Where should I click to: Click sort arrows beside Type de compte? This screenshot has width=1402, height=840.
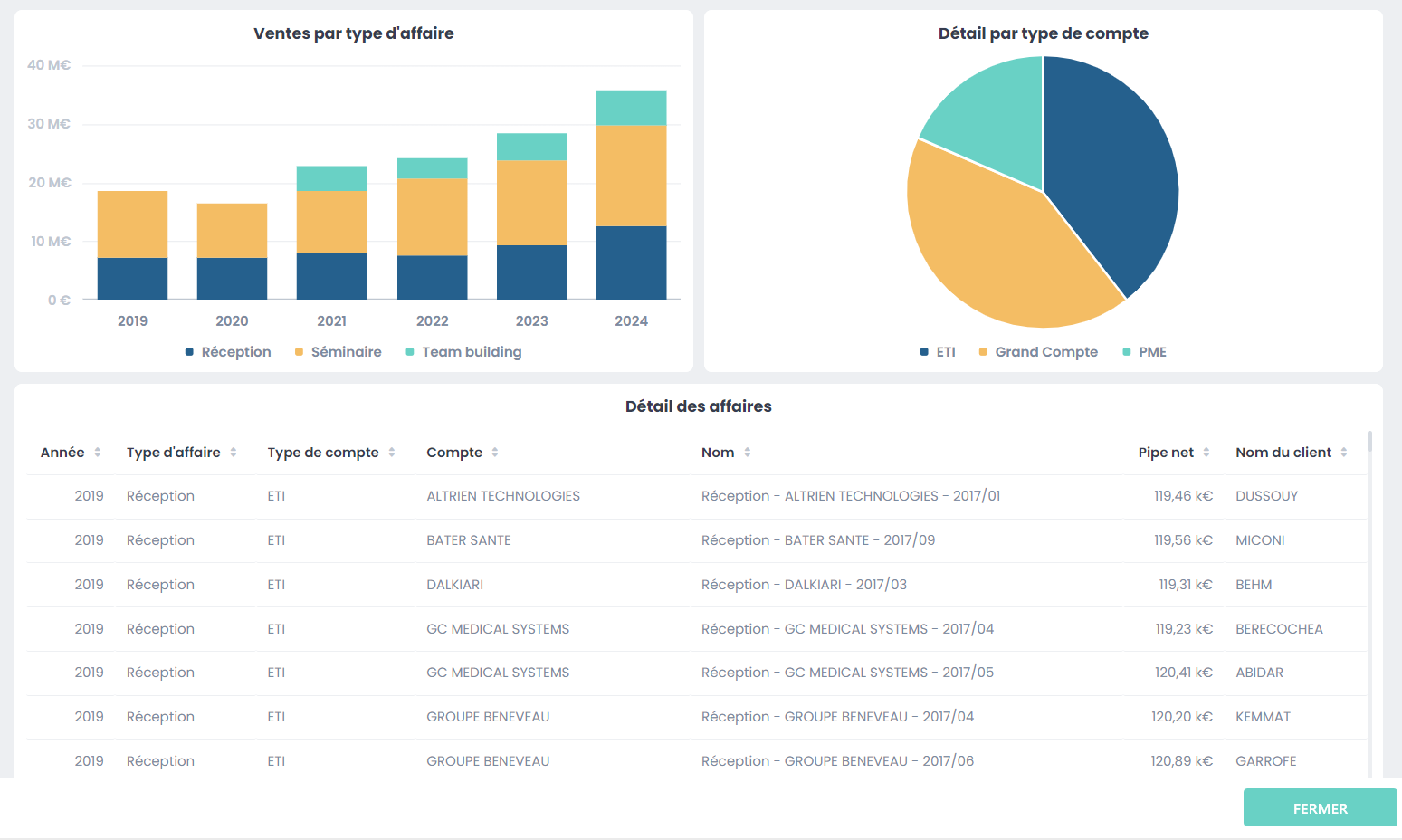(392, 453)
